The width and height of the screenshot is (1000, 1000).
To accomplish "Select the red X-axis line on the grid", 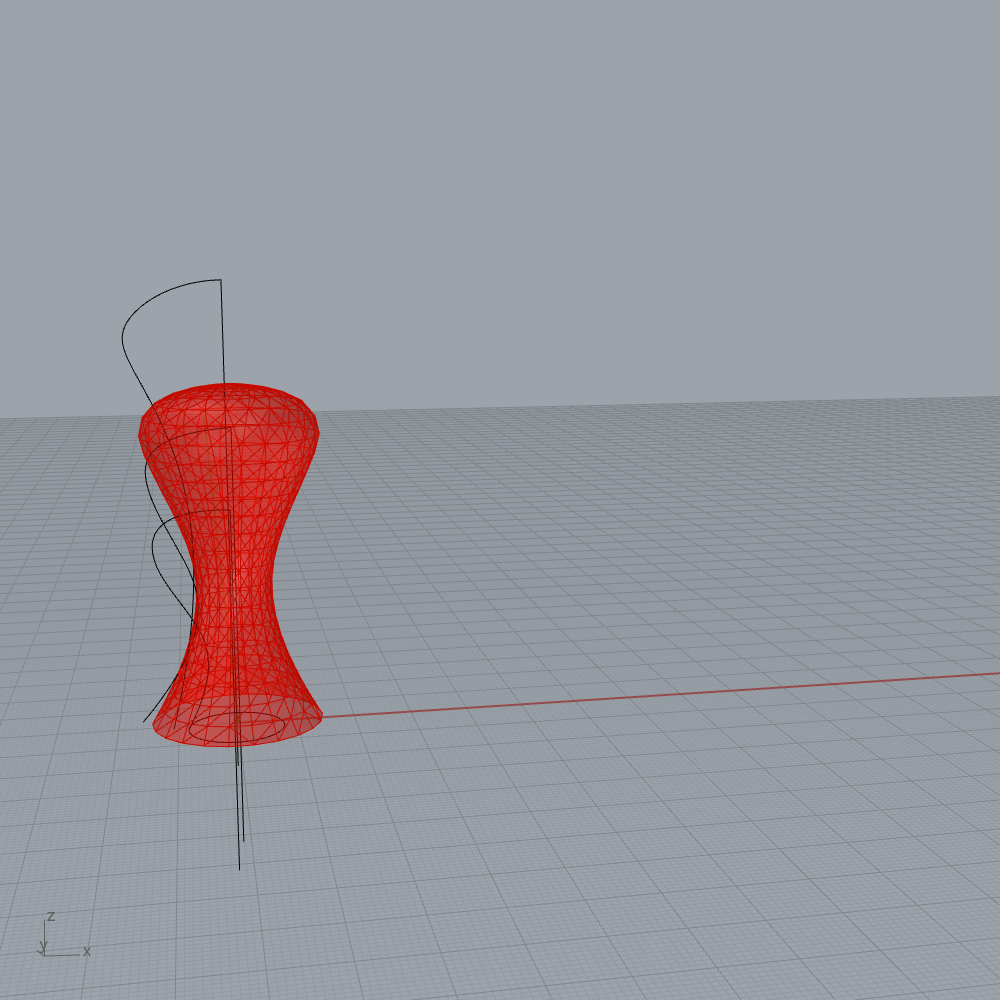I will click(x=650, y=694).
